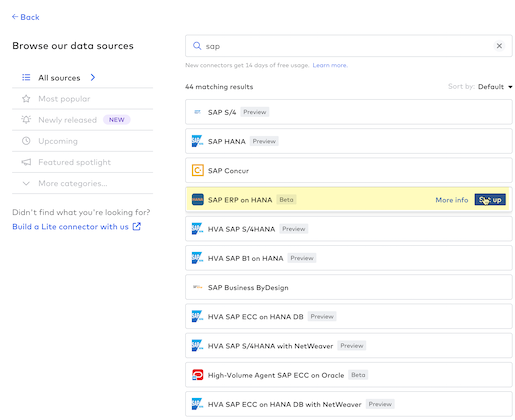This screenshot has height=420, width=515.
Task: Click HVA SAP S/4HANA with NetWeaver logo
Action: pos(197,346)
